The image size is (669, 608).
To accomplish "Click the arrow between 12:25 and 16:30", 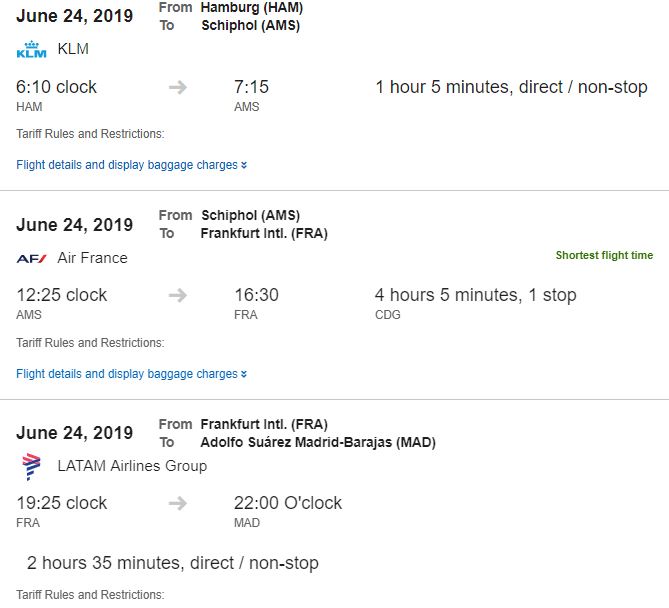I will 178,295.
